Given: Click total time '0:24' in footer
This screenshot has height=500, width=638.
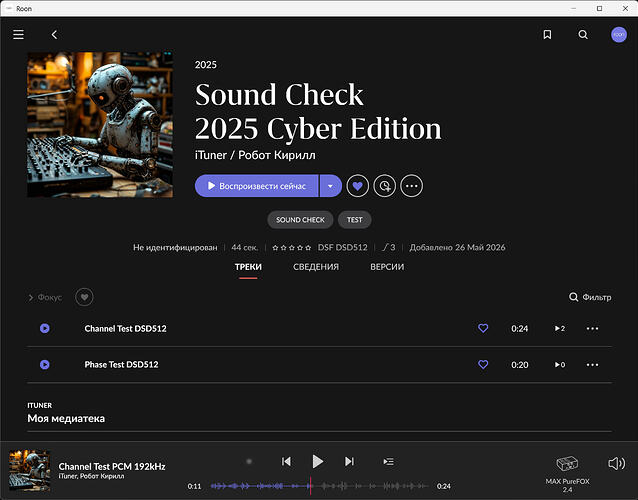Looking at the screenshot, I should [444, 486].
